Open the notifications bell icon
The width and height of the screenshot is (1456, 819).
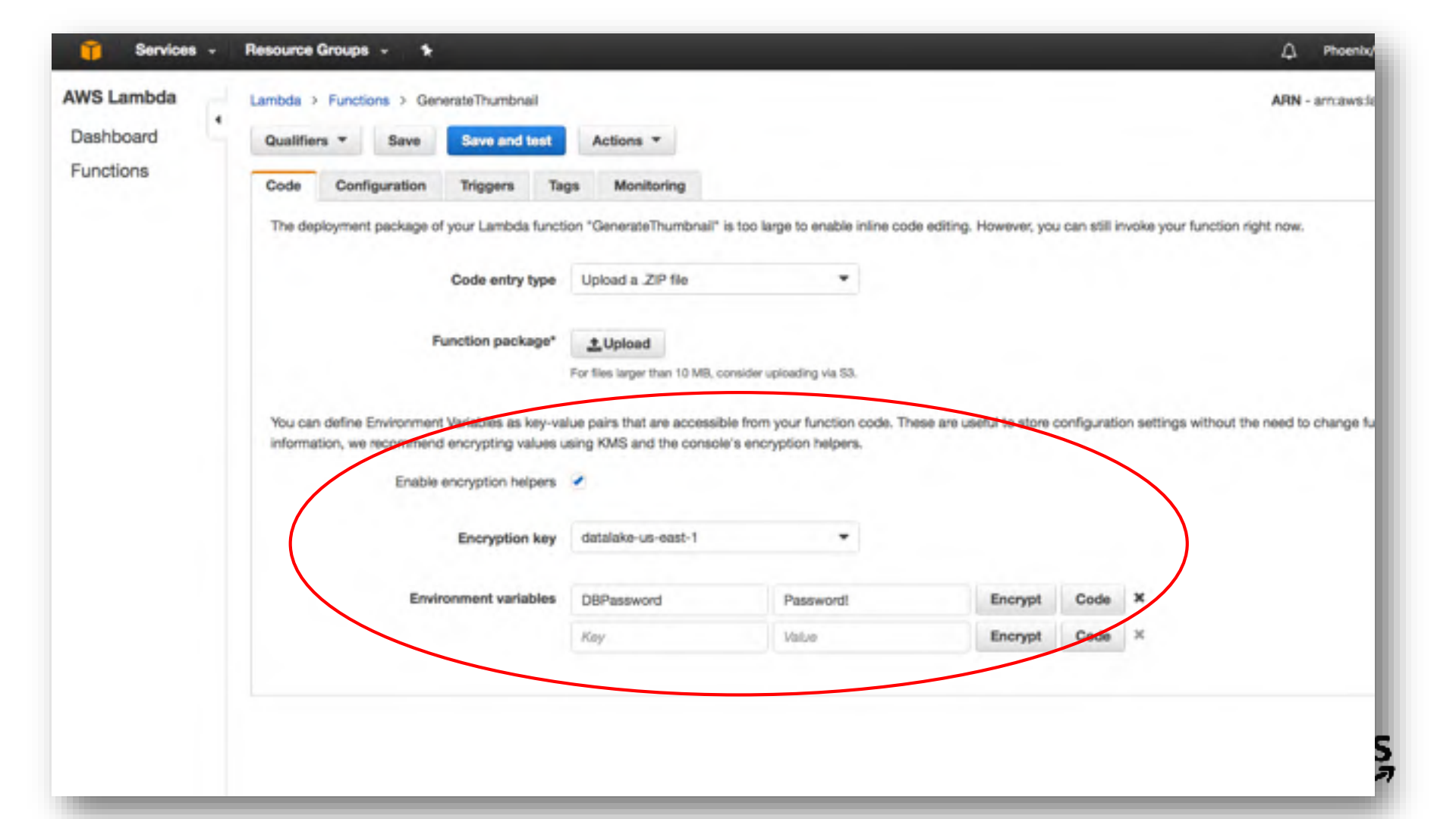coord(1288,51)
